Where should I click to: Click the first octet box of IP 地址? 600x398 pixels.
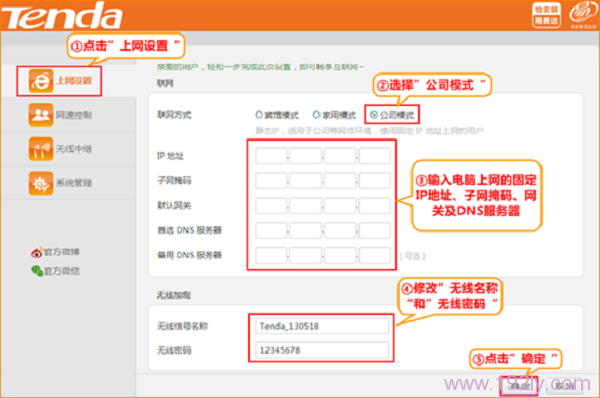[271, 156]
